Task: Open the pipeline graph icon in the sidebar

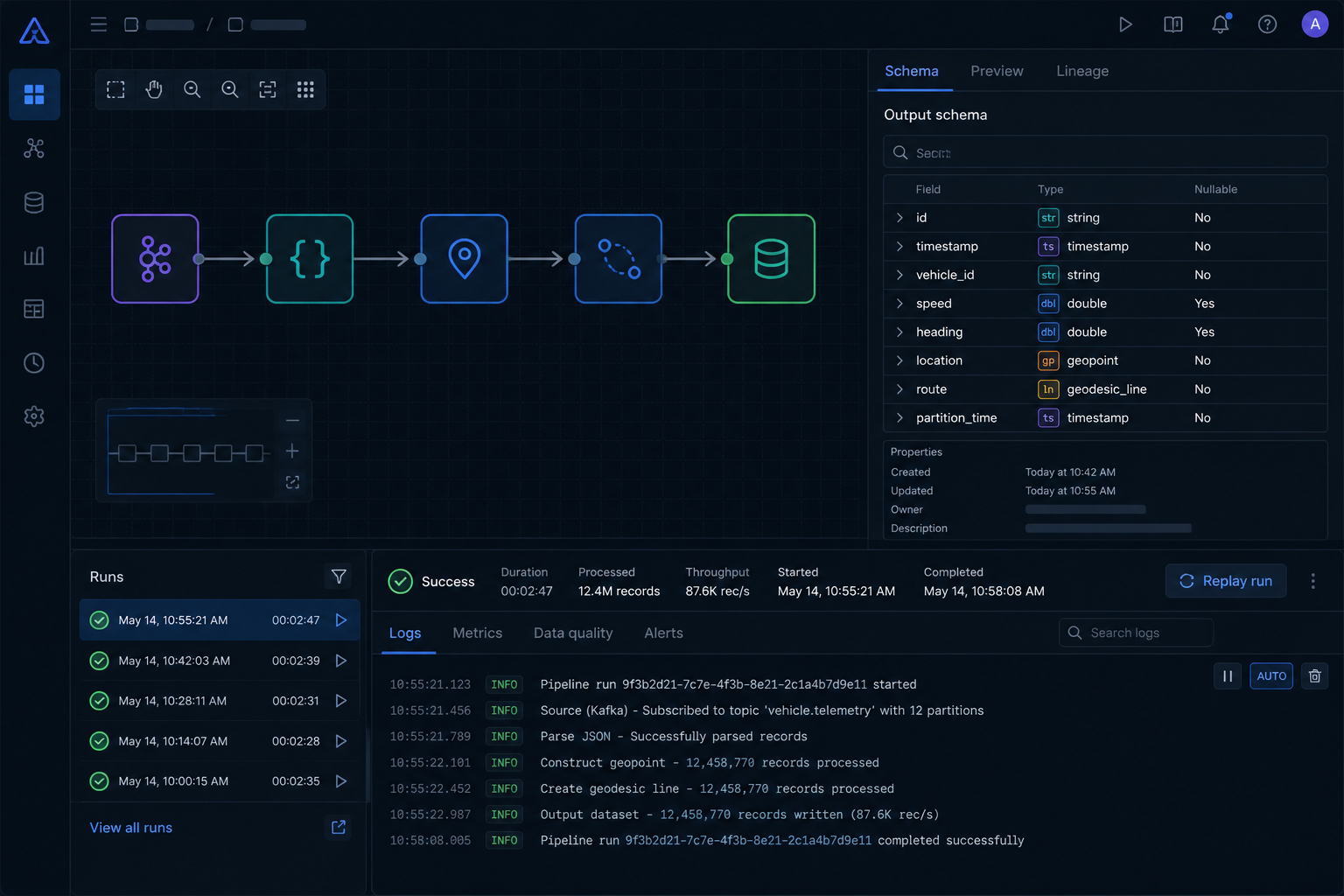Action: pyautogui.click(x=34, y=149)
